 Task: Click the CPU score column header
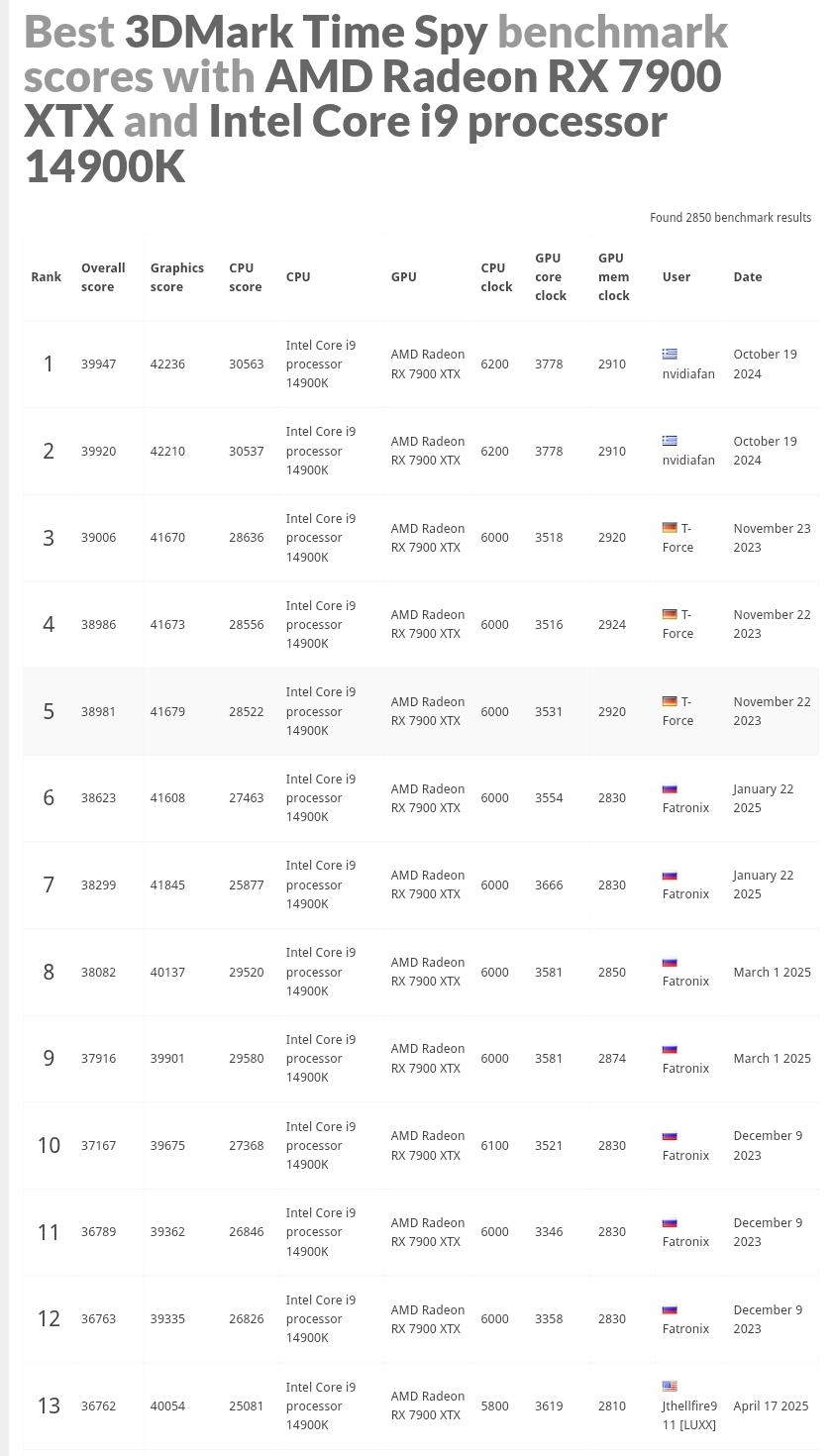[245, 277]
